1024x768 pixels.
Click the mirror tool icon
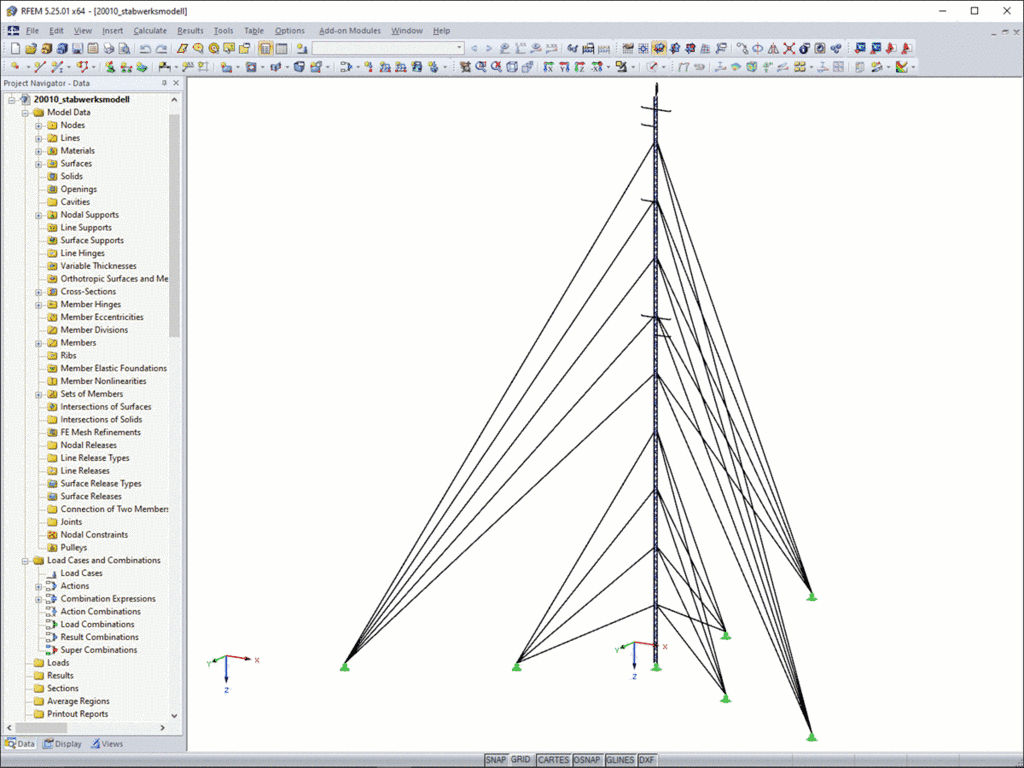773,48
